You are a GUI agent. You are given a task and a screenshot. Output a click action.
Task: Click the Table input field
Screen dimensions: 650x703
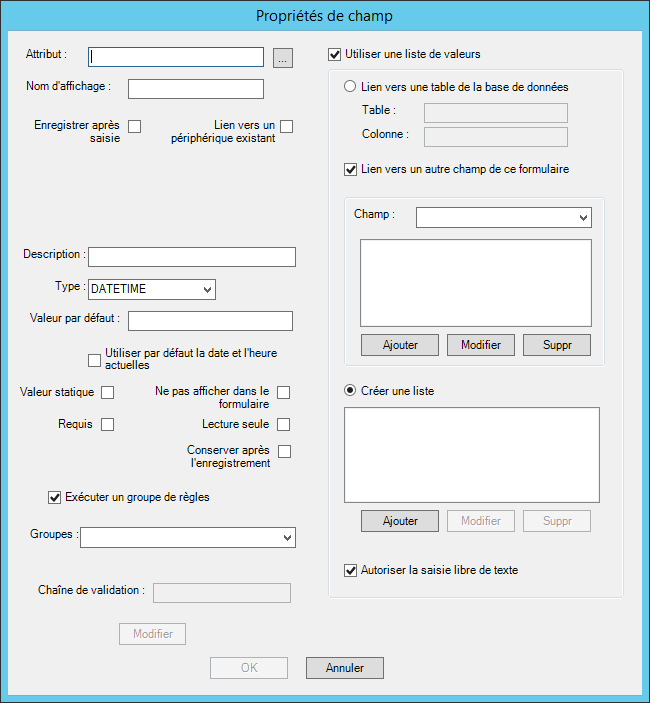(496, 113)
